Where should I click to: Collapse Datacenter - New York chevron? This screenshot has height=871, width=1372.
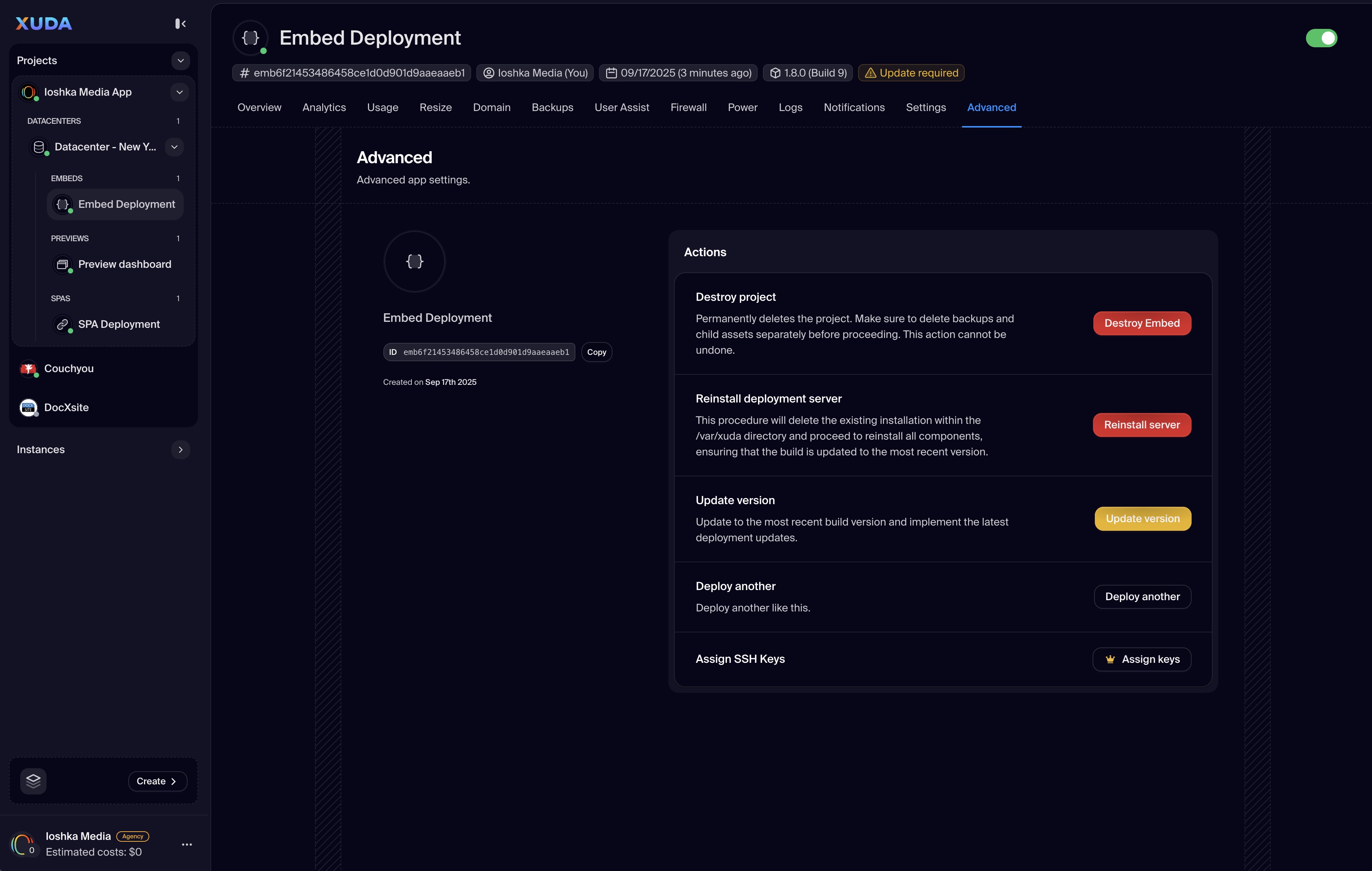174,147
